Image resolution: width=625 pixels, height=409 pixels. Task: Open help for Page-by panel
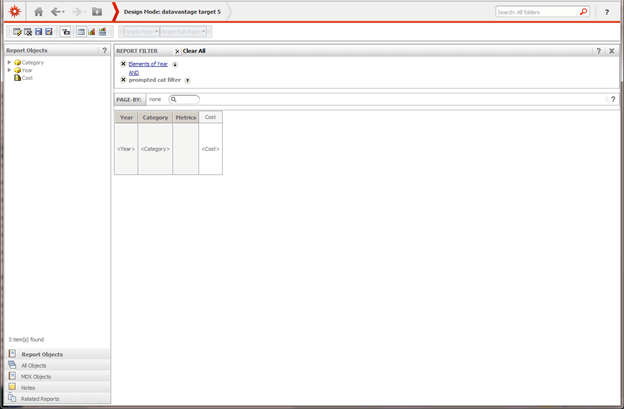[x=613, y=99]
